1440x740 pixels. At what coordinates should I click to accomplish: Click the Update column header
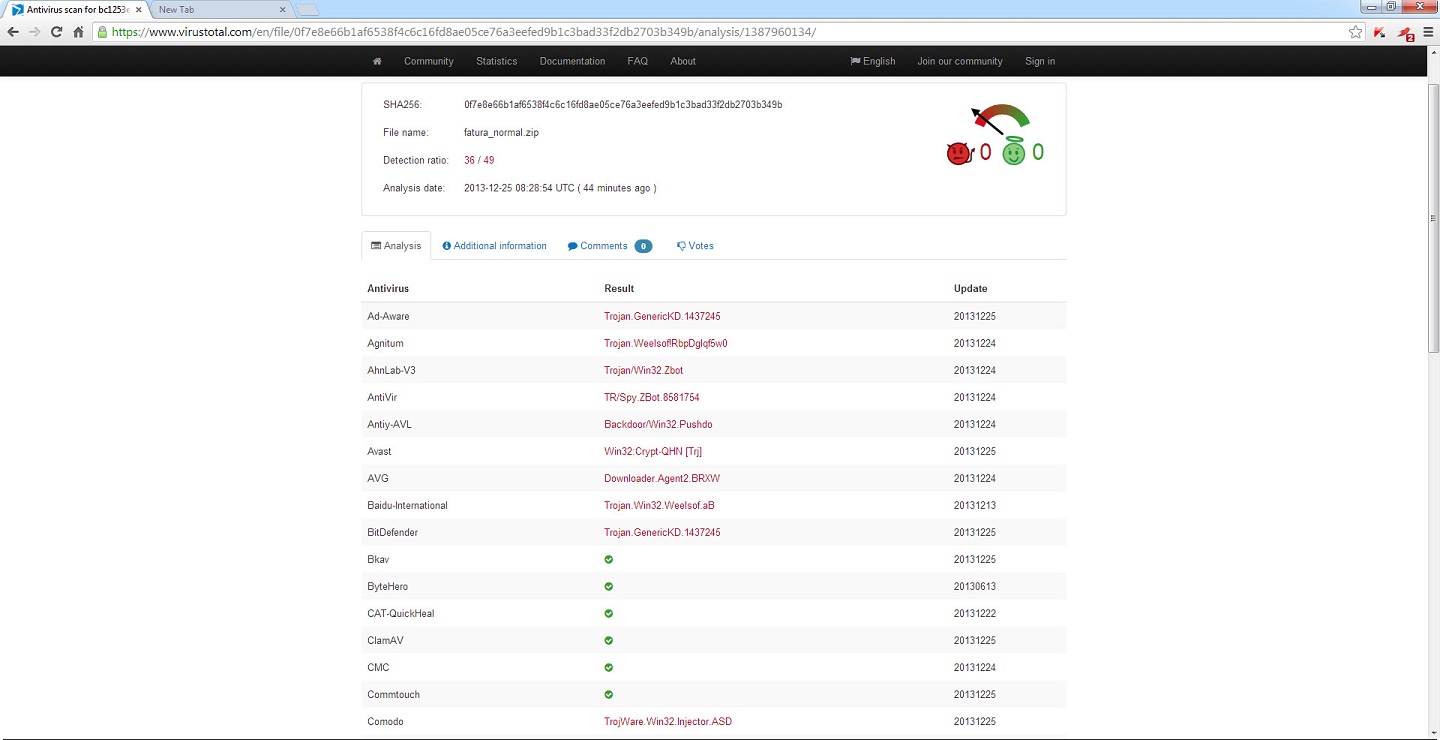point(970,289)
